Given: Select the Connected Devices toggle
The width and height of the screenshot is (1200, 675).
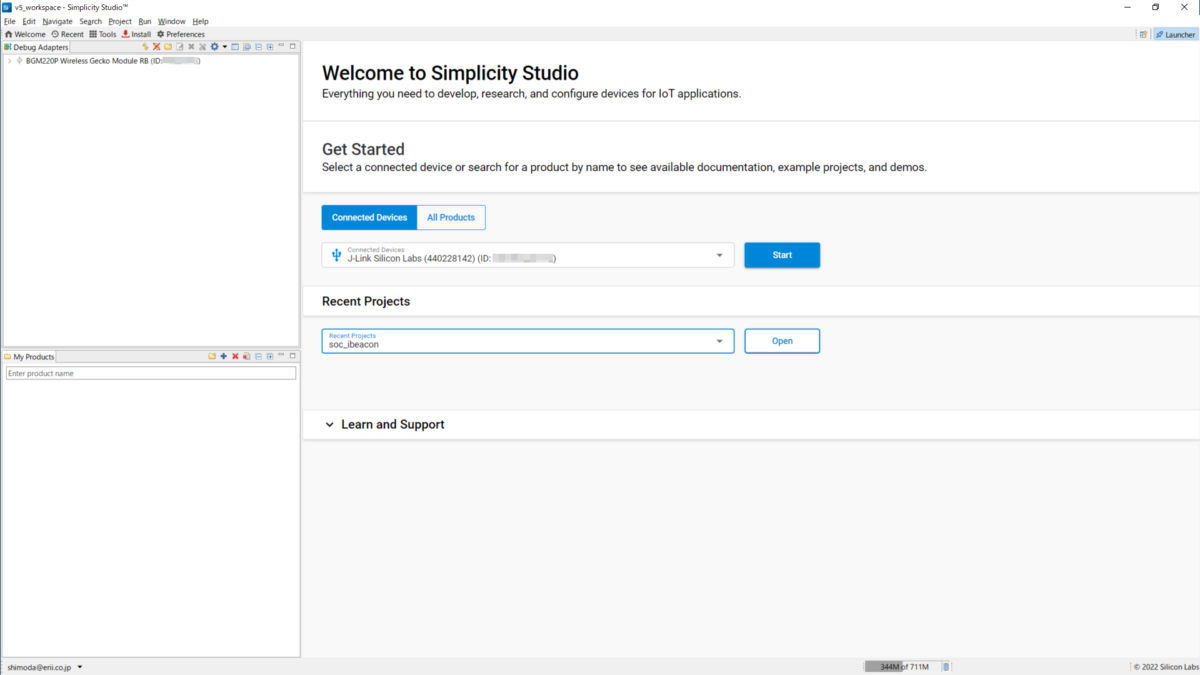Looking at the screenshot, I should click(x=369, y=217).
